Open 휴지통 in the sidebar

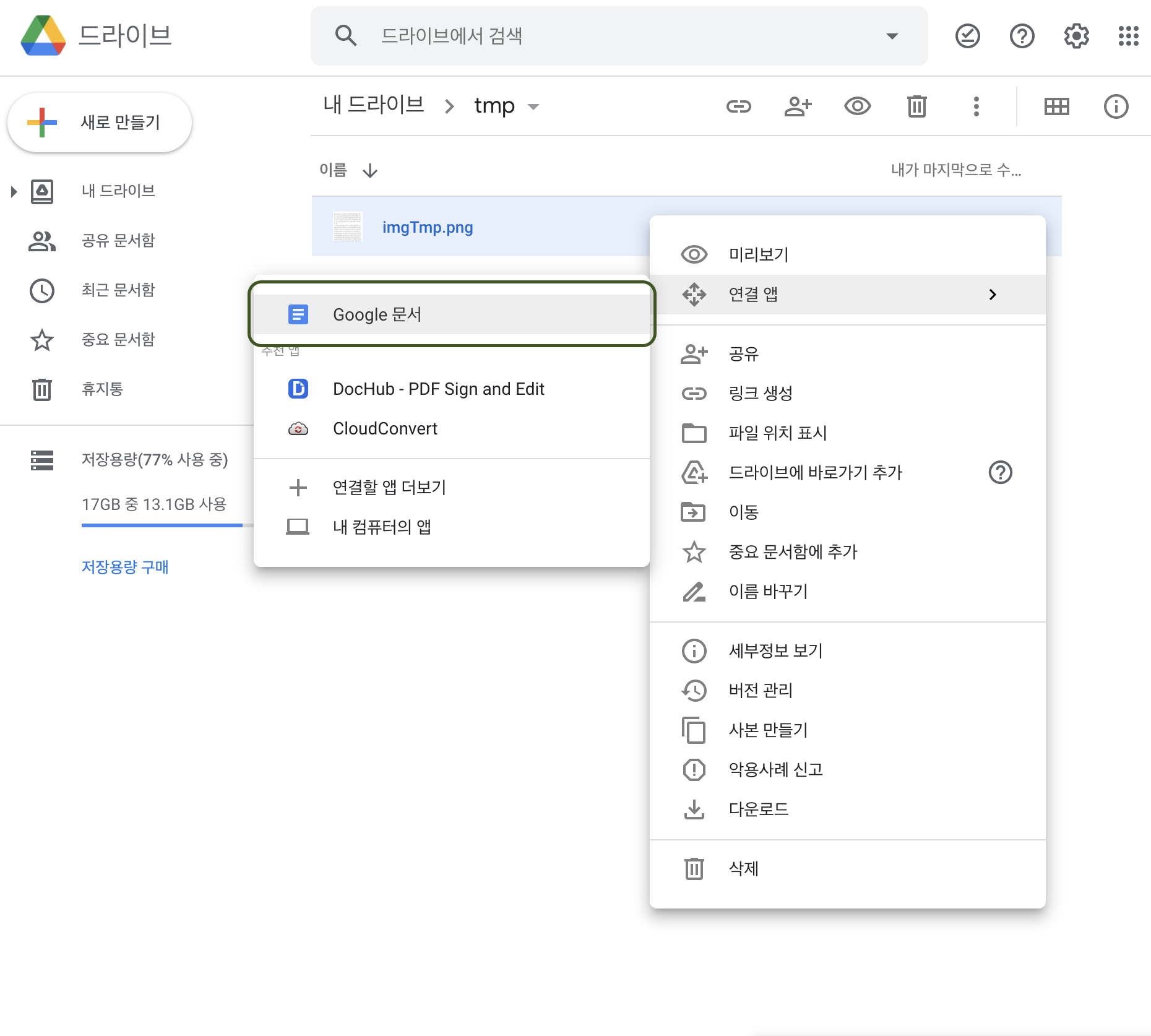(102, 389)
